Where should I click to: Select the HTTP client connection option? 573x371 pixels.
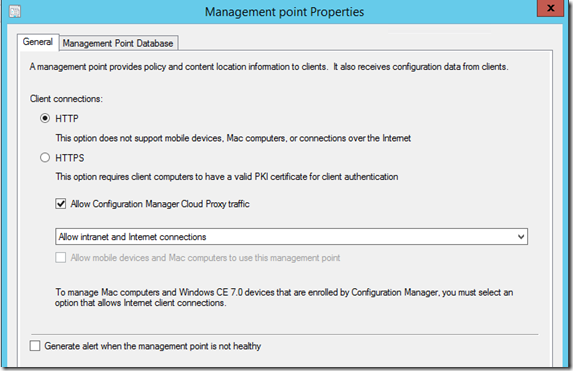(x=45, y=118)
